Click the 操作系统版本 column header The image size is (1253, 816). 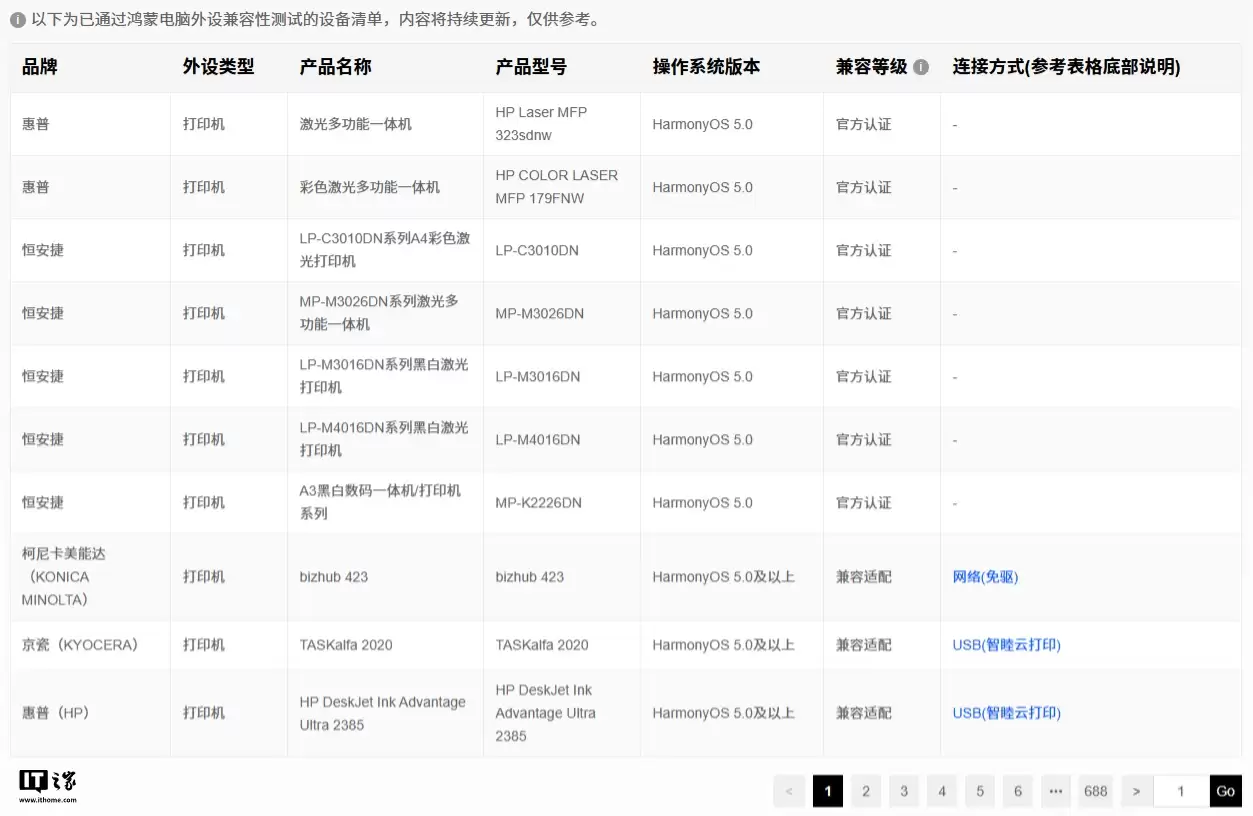pos(705,66)
